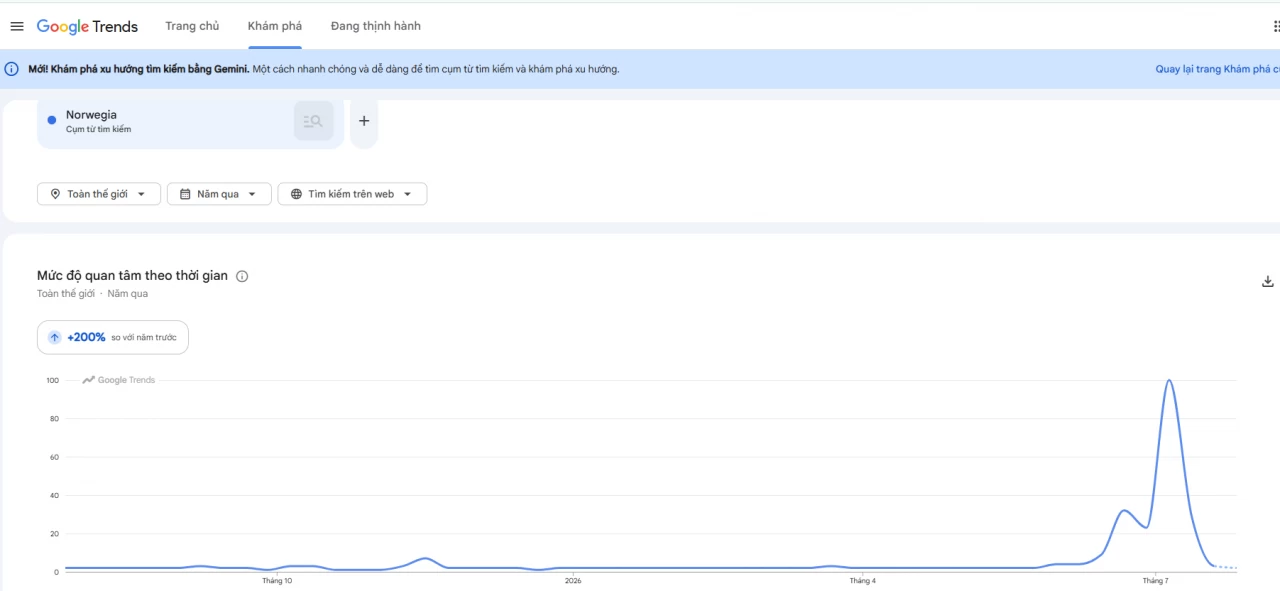Click the +200% so với năm trước chip
Screen dimensions: 1280x591
click(113, 338)
